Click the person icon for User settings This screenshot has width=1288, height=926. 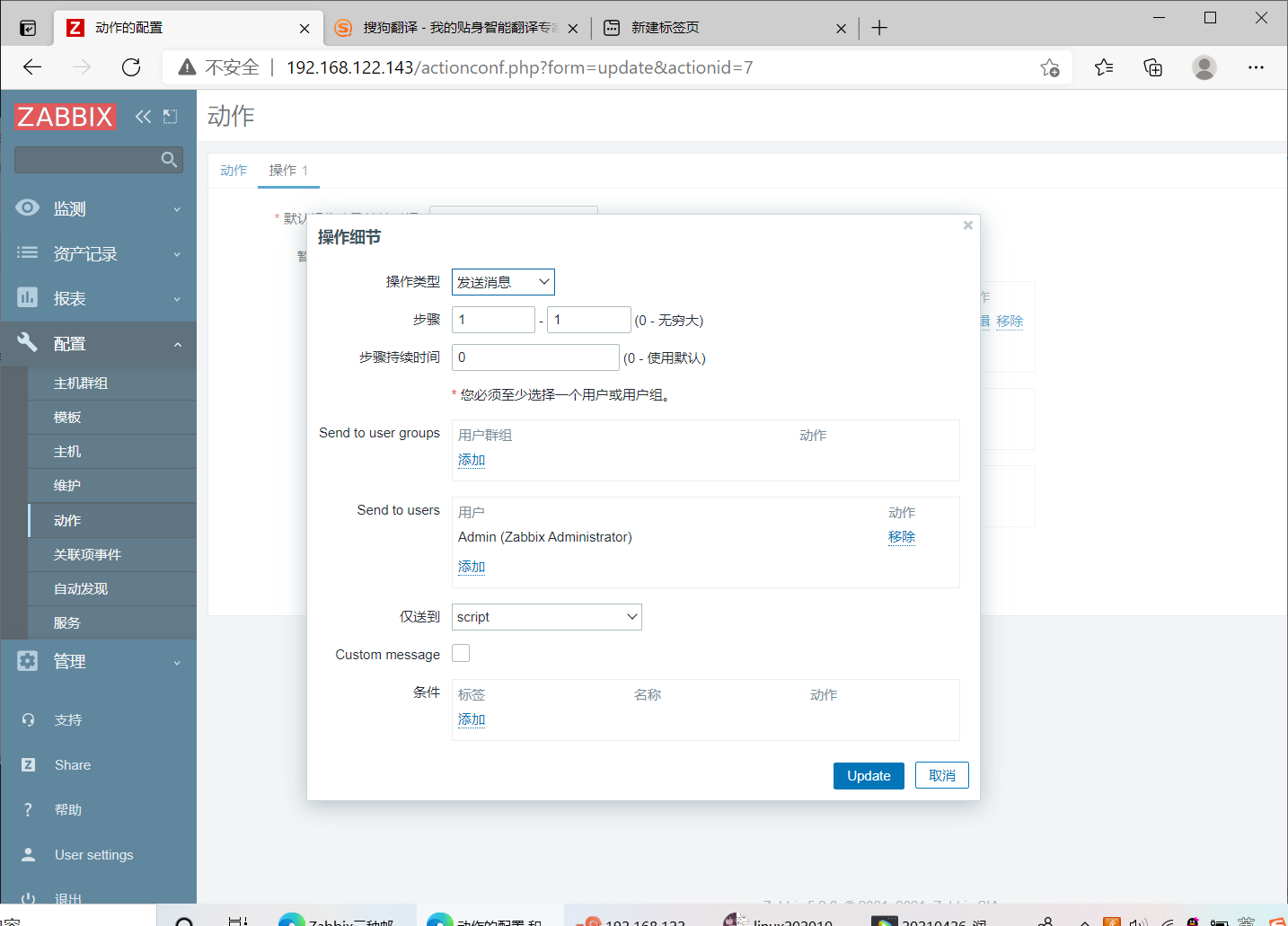point(28,854)
